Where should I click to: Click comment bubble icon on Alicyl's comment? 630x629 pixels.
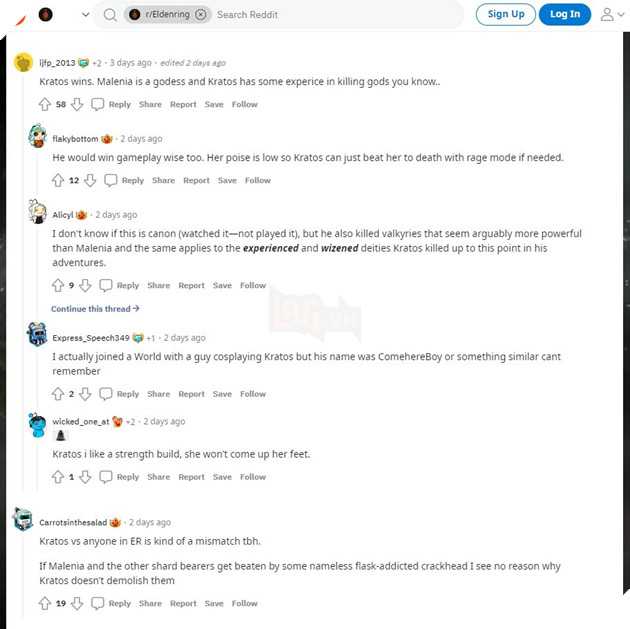[106, 286]
